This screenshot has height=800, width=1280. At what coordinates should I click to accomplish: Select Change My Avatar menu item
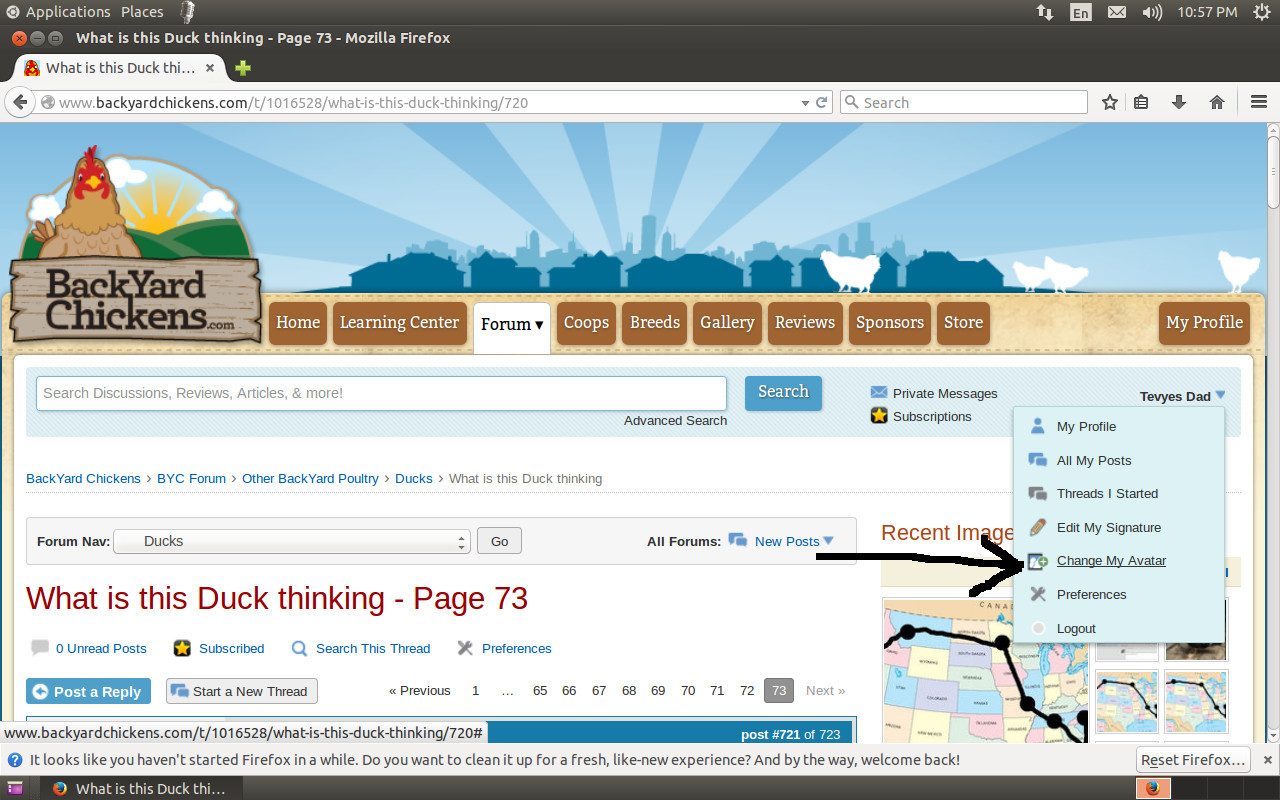(x=1111, y=561)
